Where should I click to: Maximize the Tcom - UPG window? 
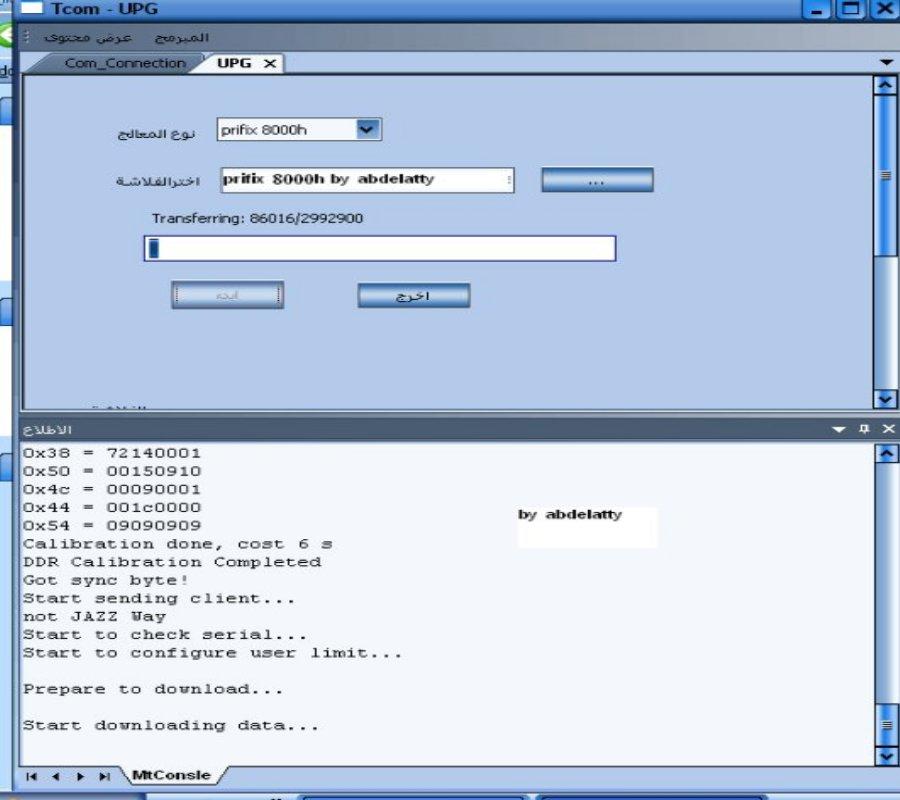click(x=851, y=9)
